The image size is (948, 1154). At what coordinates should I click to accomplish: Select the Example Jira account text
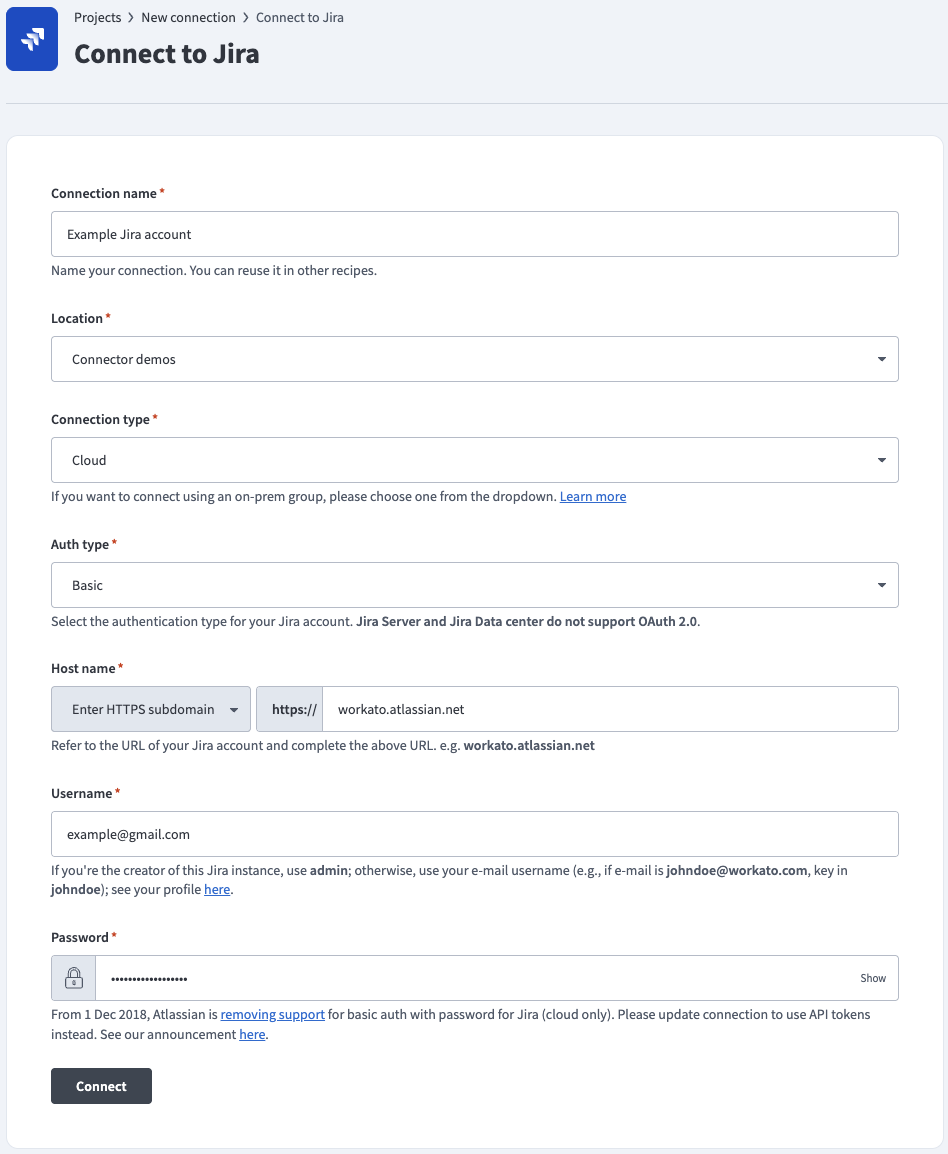130,233
